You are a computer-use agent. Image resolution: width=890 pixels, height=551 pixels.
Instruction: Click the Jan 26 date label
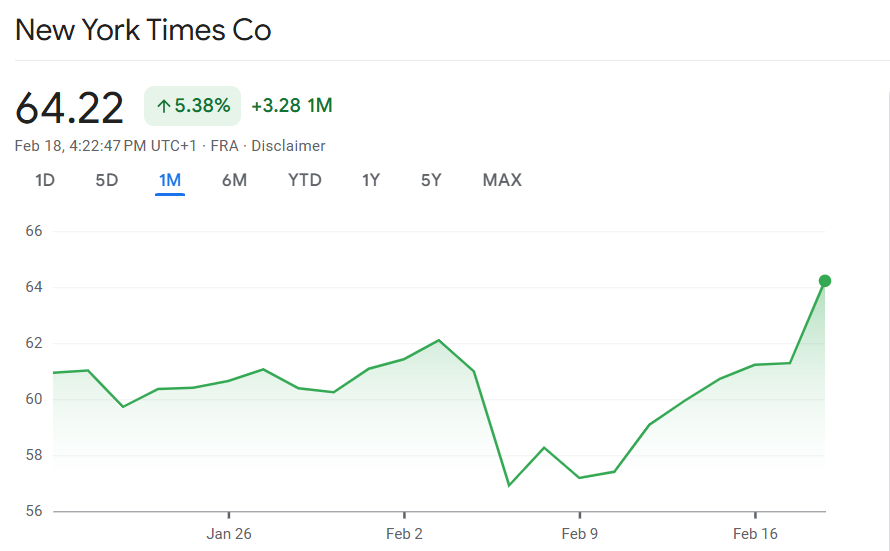[229, 534]
